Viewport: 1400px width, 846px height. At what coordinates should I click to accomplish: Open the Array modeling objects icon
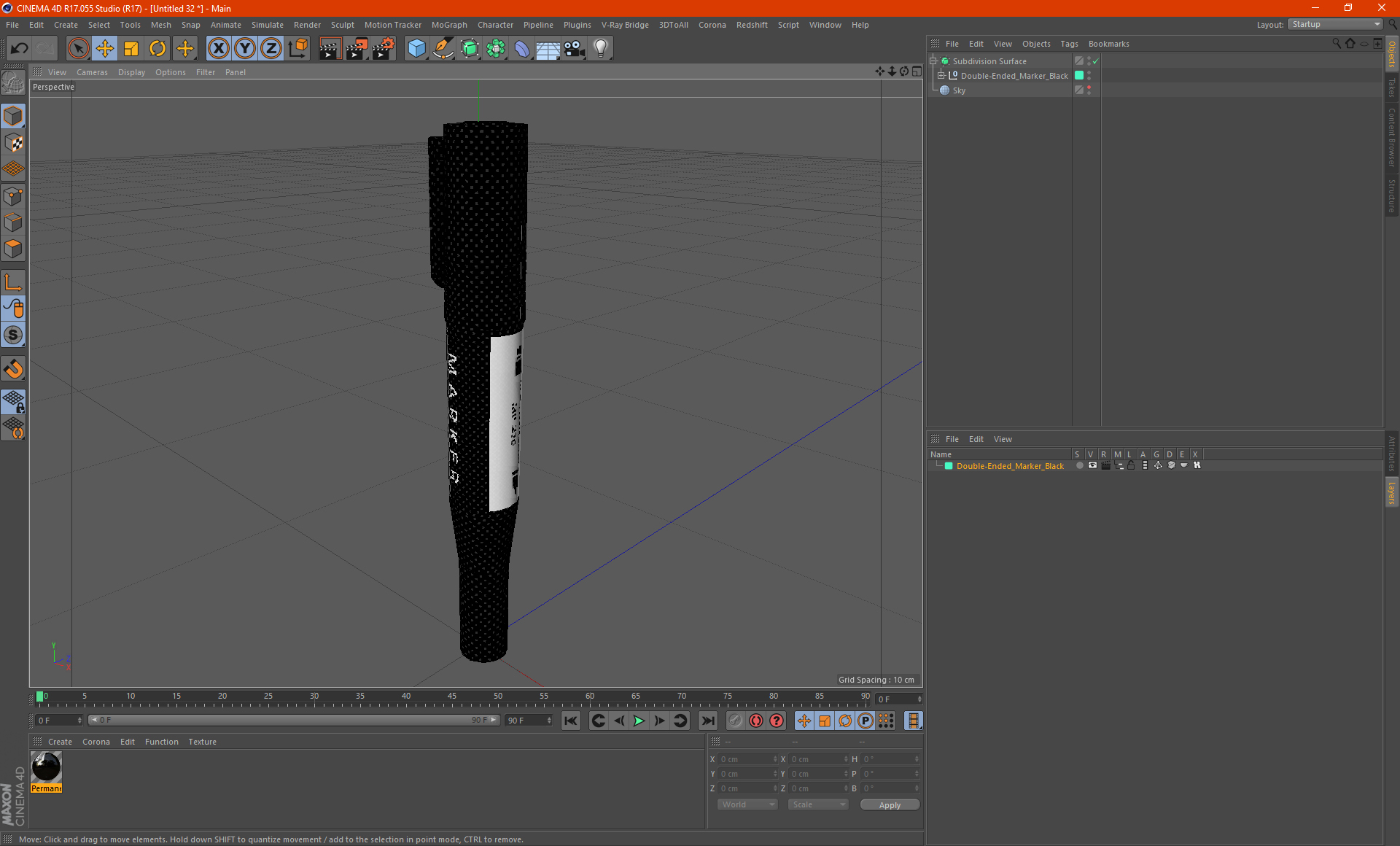coord(496,49)
